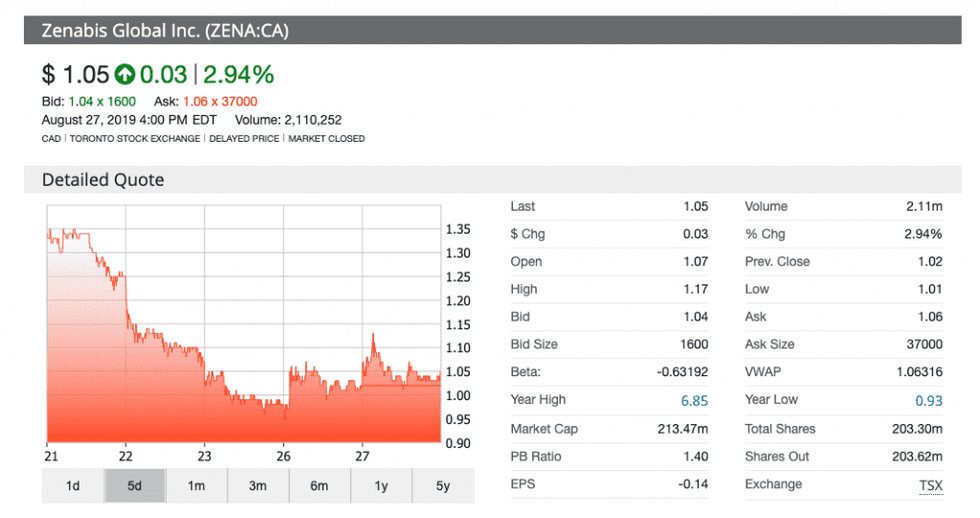Click the TSX exchange link

930,485
